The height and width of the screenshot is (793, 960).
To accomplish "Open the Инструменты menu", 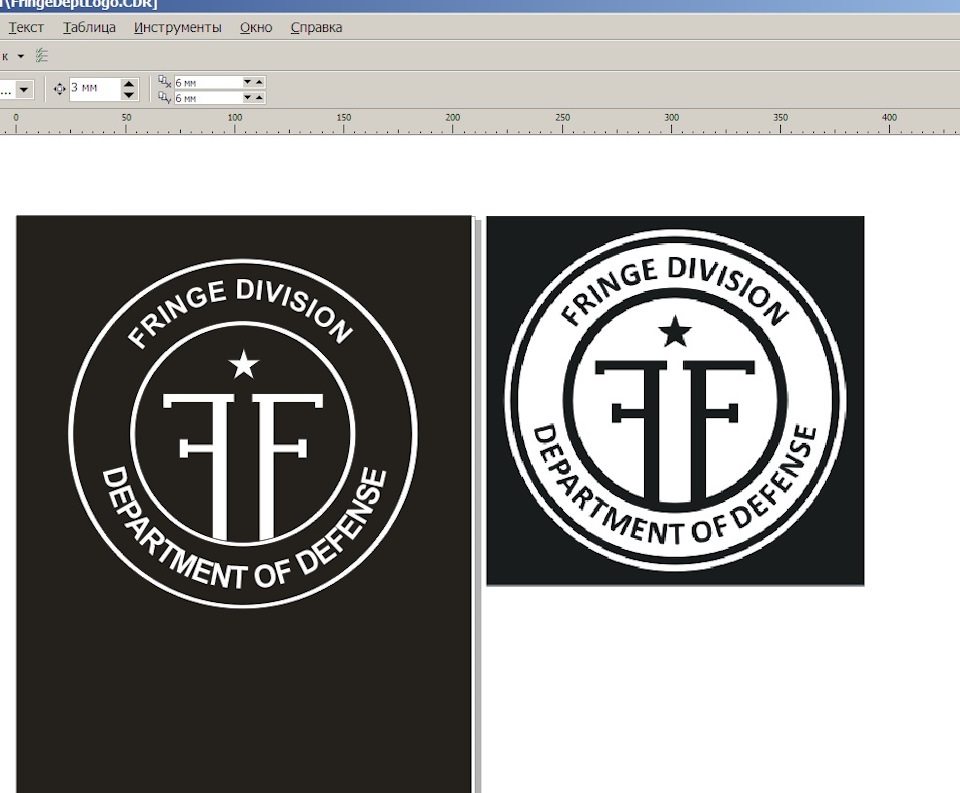I will click(178, 27).
